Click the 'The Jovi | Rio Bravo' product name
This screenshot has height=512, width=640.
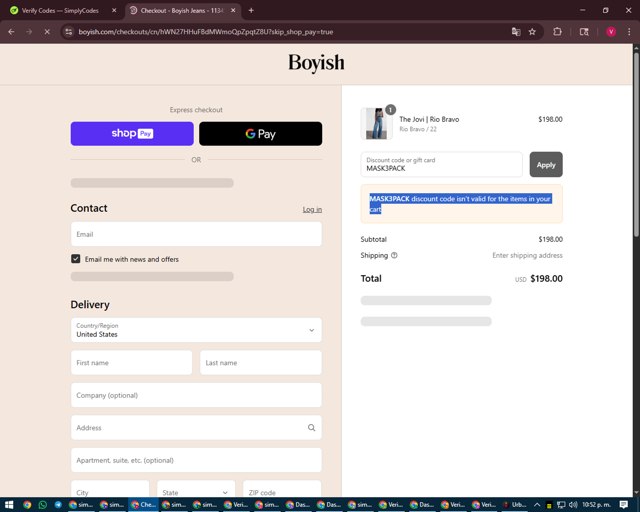click(429, 119)
